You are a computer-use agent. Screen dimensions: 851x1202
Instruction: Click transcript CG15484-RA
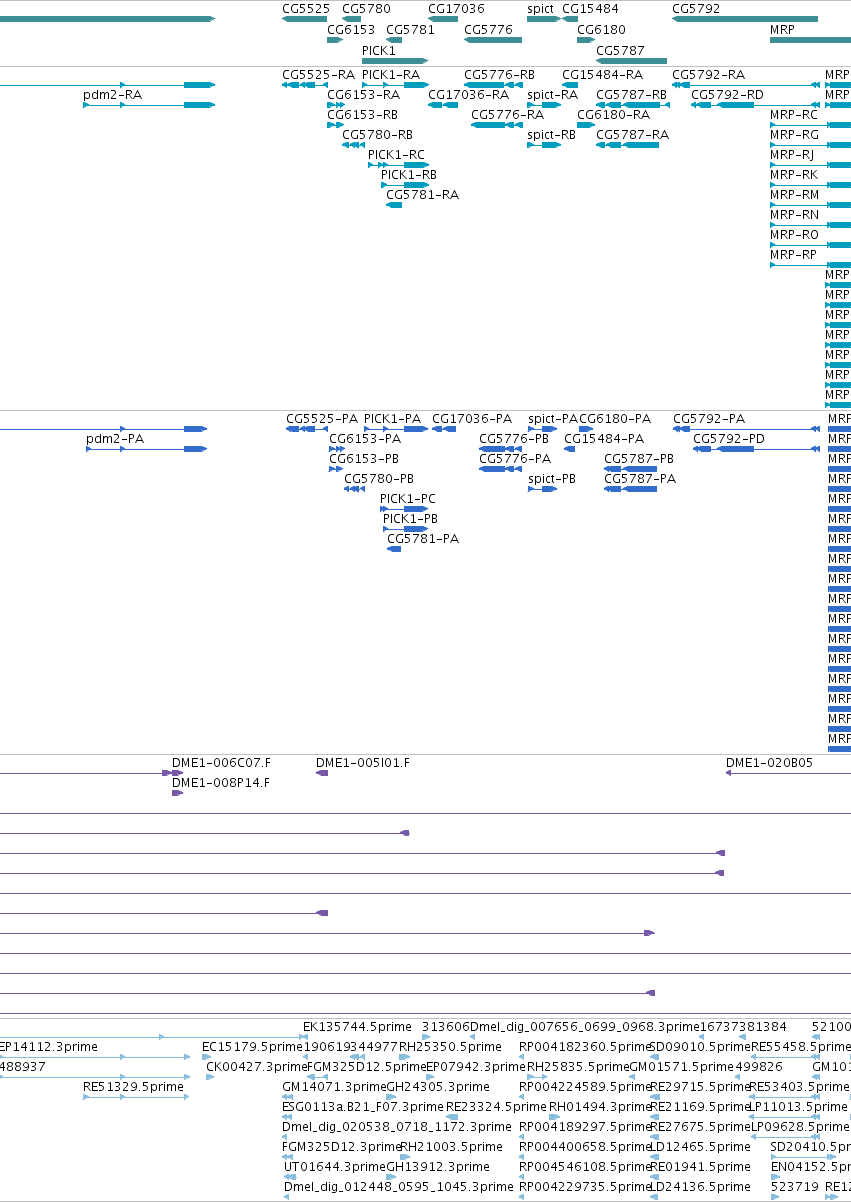click(x=602, y=75)
